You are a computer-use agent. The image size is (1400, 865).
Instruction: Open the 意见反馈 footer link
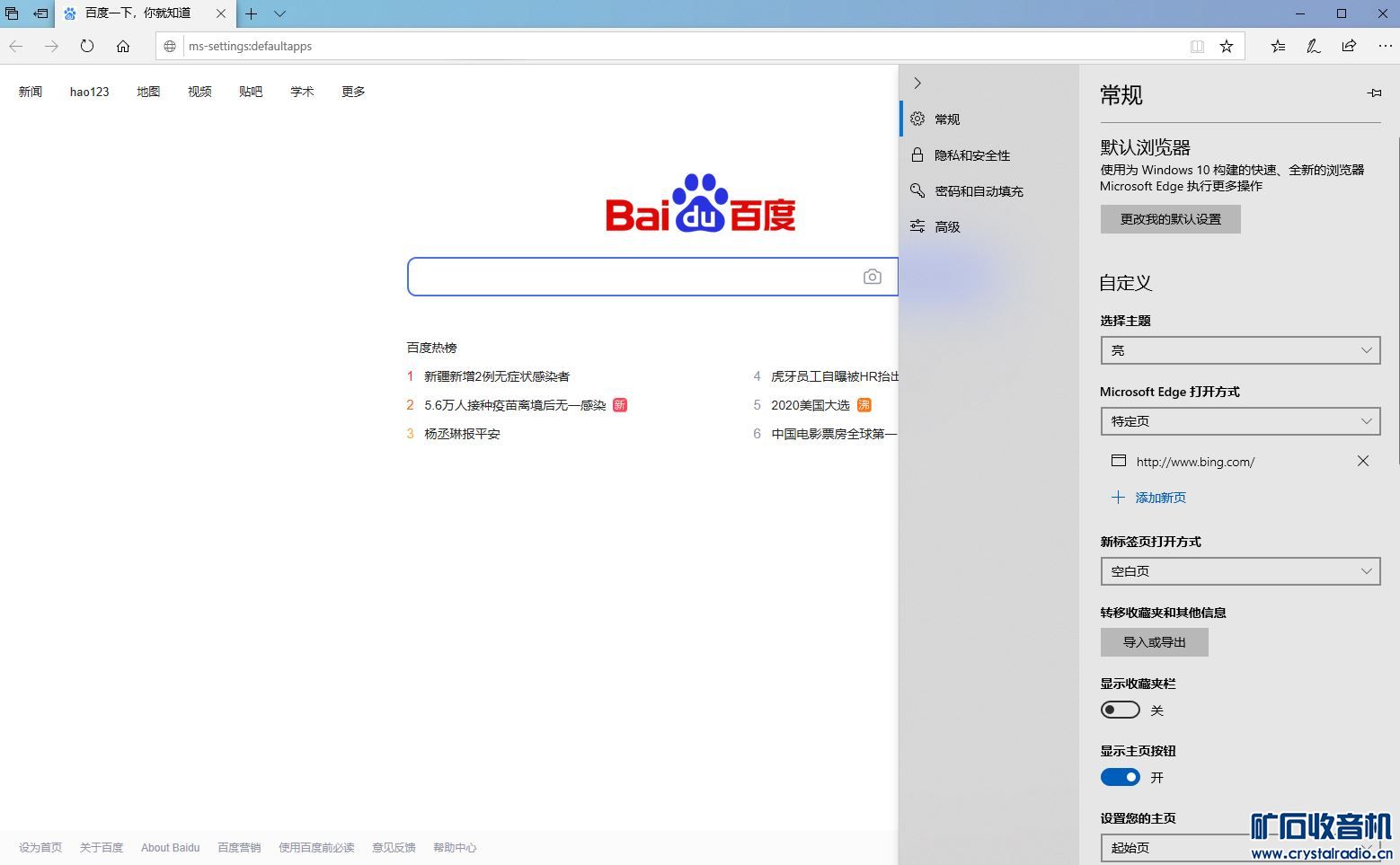pos(394,848)
